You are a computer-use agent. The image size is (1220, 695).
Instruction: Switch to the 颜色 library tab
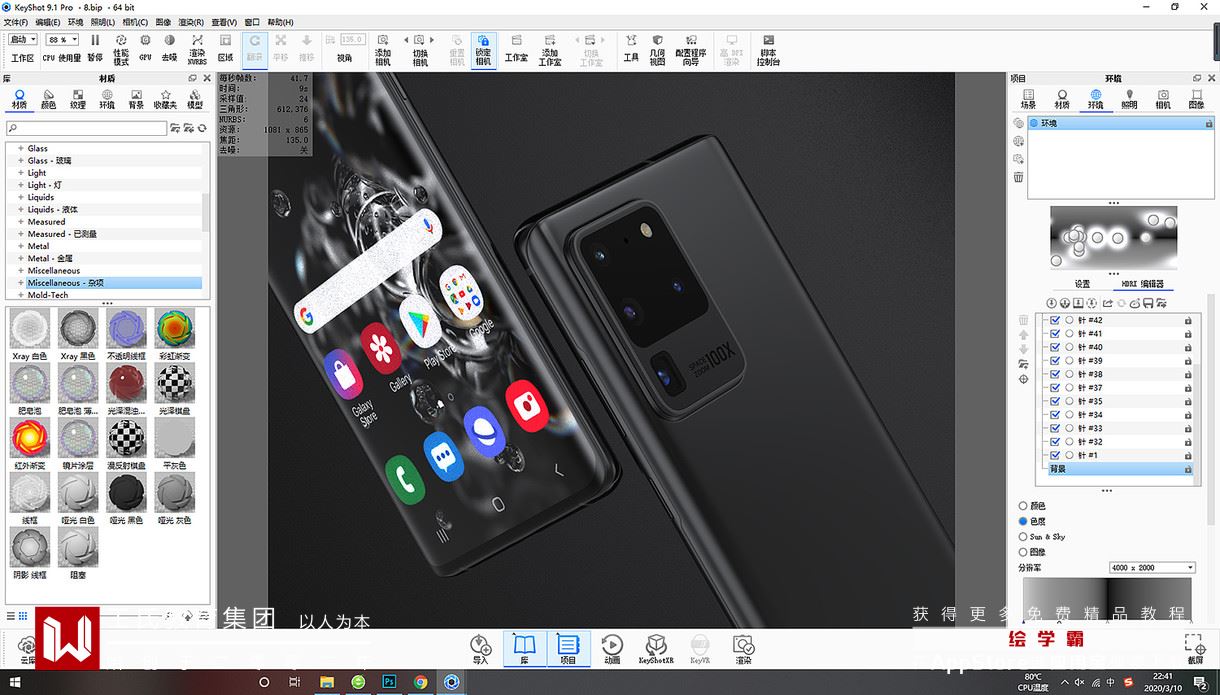tap(48, 99)
